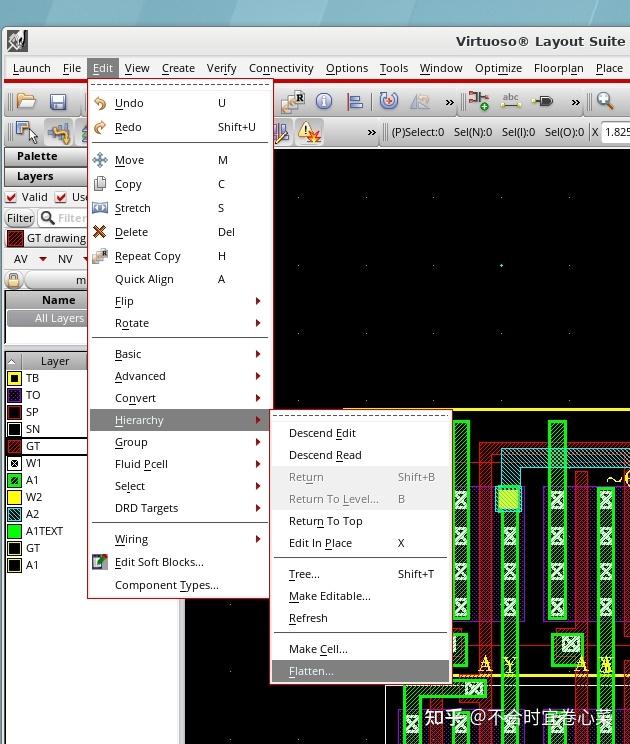Click the Layer column header
Image resolution: width=630 pixels, height=744 pixels.
pos(55,361)
